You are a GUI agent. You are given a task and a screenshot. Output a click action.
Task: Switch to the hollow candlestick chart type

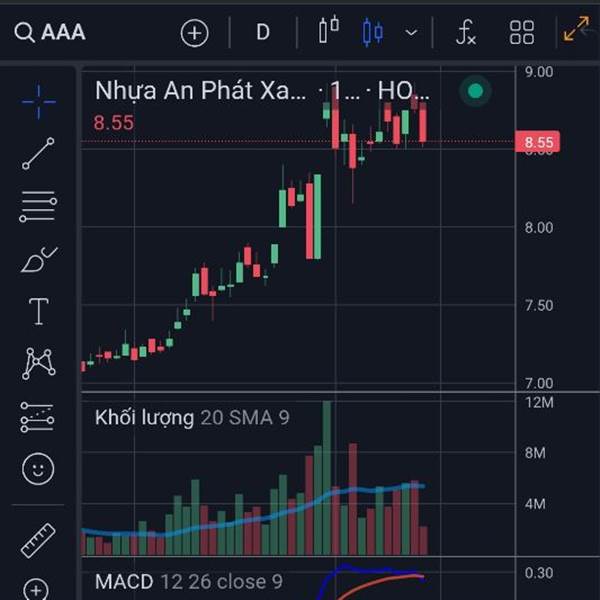(x=329, y=29)
